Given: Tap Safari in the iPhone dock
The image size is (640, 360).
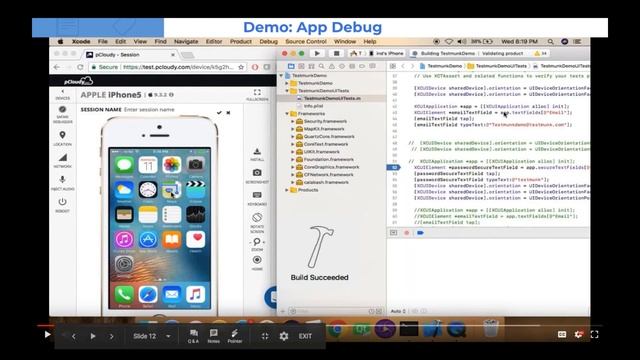Looking at the screenshot, I should [x=148, y=294].
